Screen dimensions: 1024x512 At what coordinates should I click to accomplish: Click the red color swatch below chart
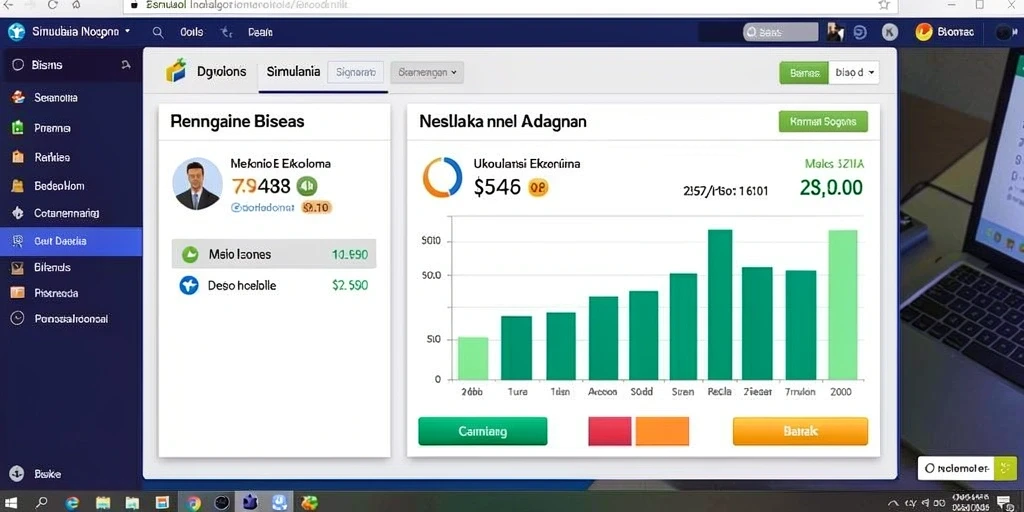(610, 432)
